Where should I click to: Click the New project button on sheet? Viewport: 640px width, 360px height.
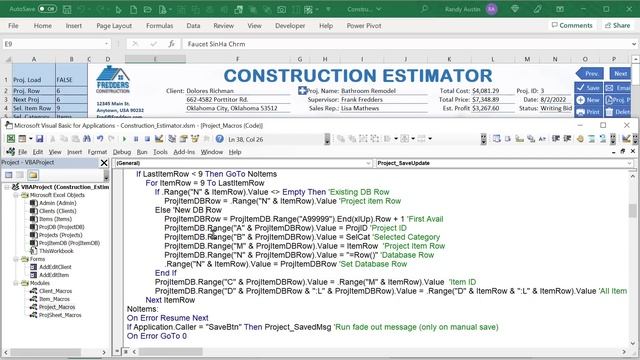[x=589, y=100]
